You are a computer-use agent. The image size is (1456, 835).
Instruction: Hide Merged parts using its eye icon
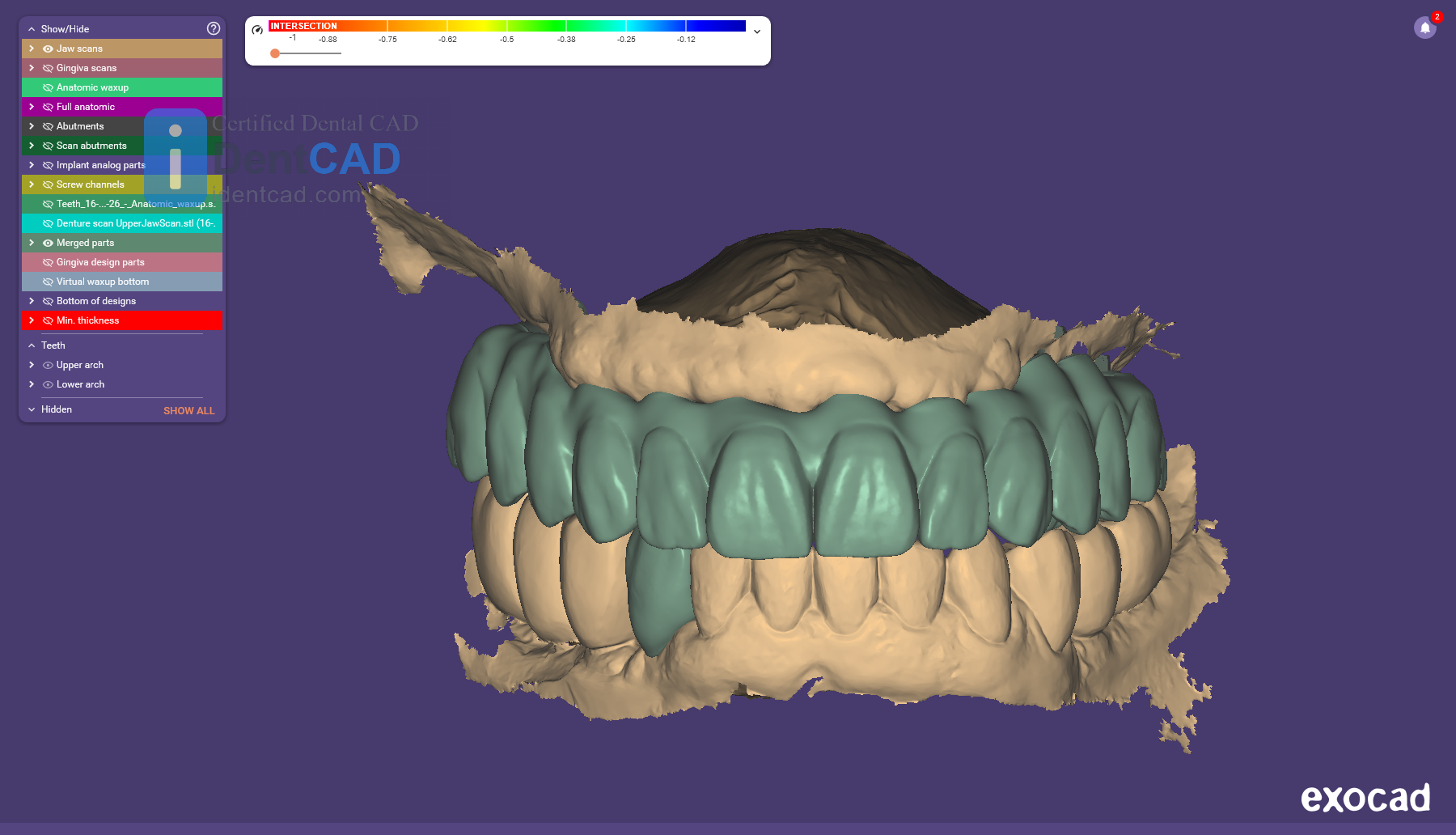click(48, 243)
